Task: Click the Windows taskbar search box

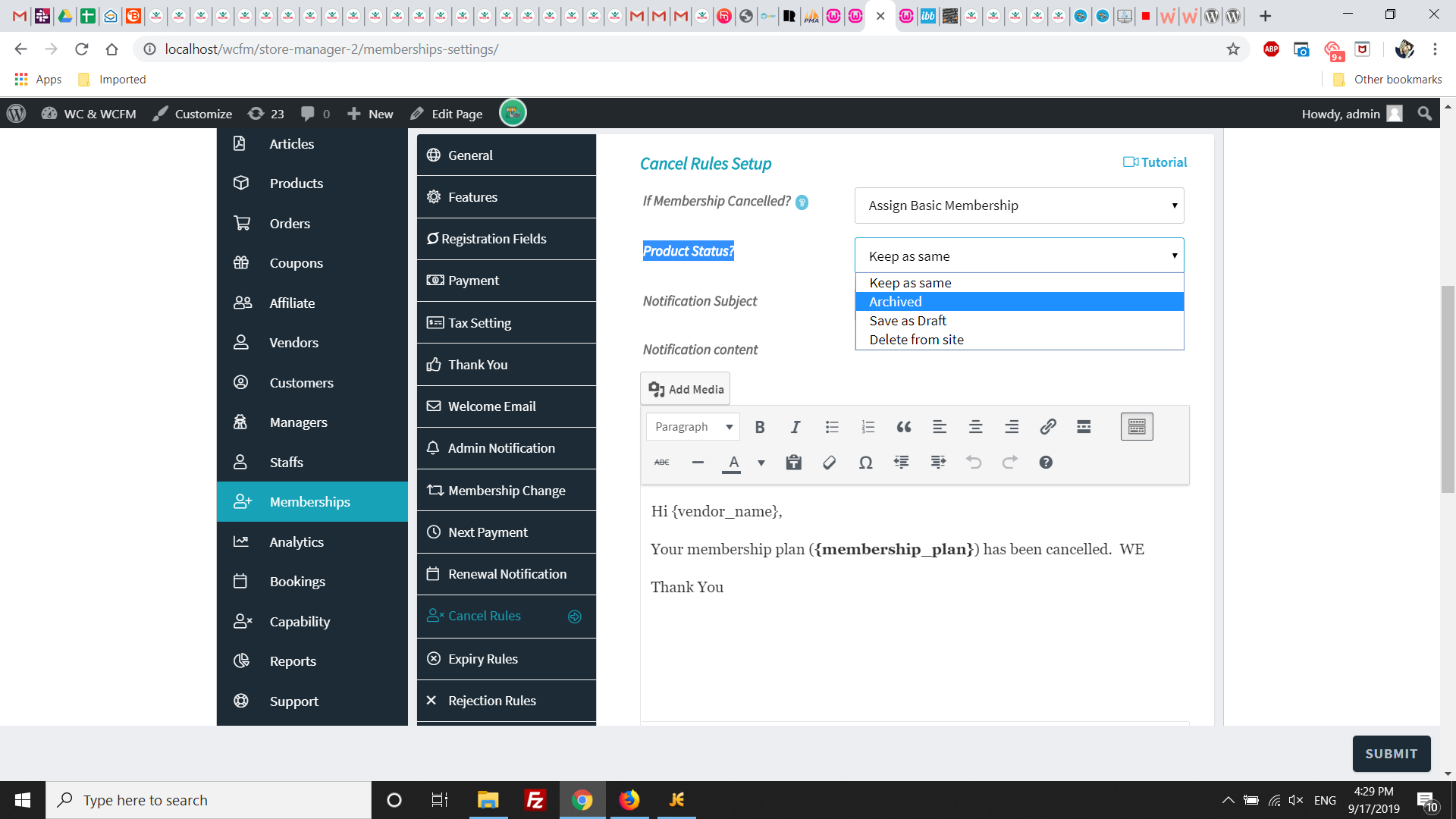Action: click(209, 800)
